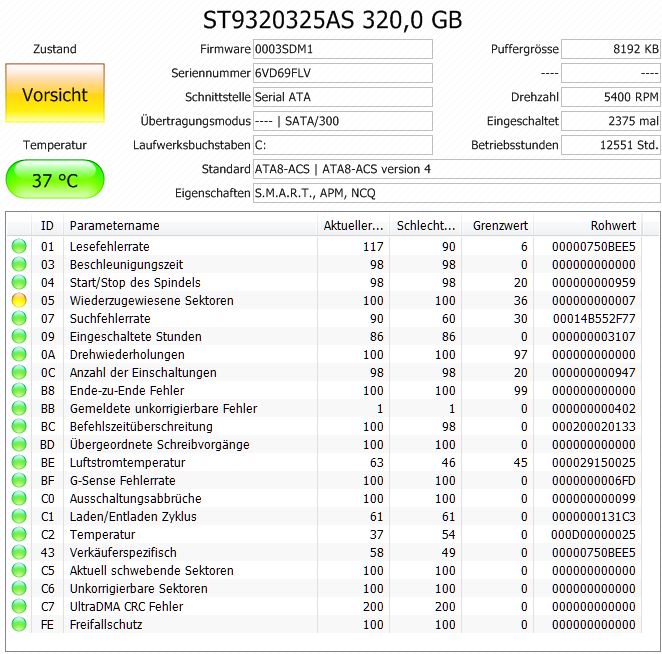662x654 pixels.
Task: Click the yellow warning icon for Wiederzugewiesene Sektoren
Action: tap(19, 300)
